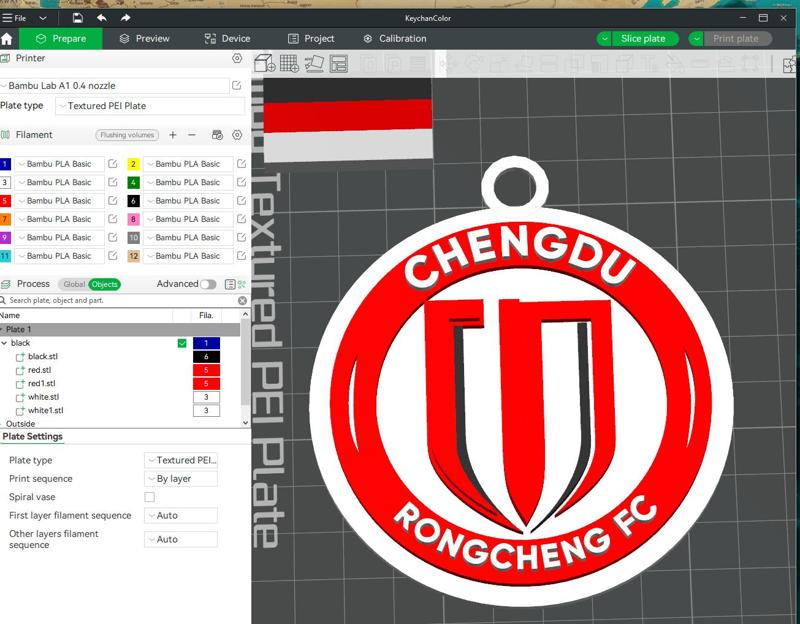Click the Arrange all objects icon
Image resolution: width=800 pixels, height=624 pixels.
339,64
